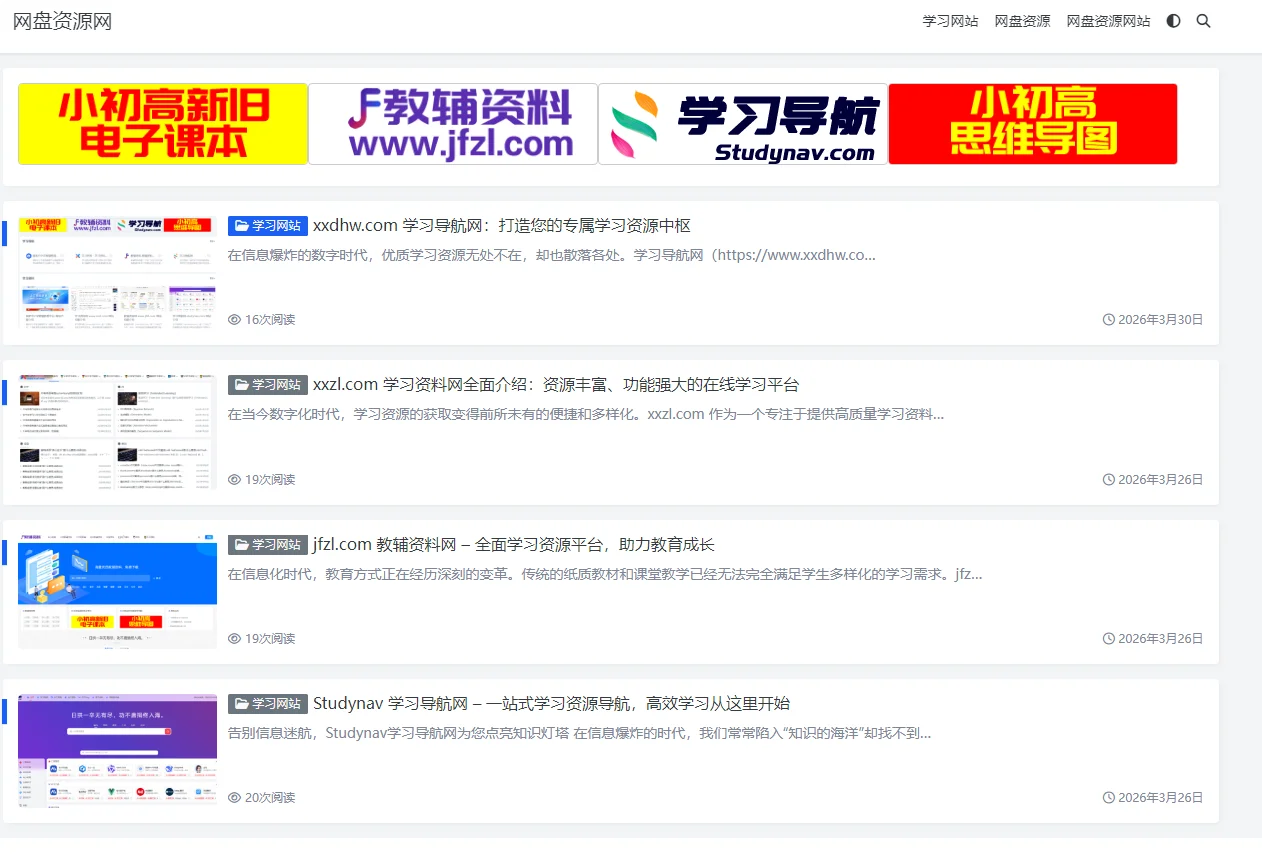
Task: Click the eye icon next to 19次阅读 on xxzl.com post
Action: (233, 479)
